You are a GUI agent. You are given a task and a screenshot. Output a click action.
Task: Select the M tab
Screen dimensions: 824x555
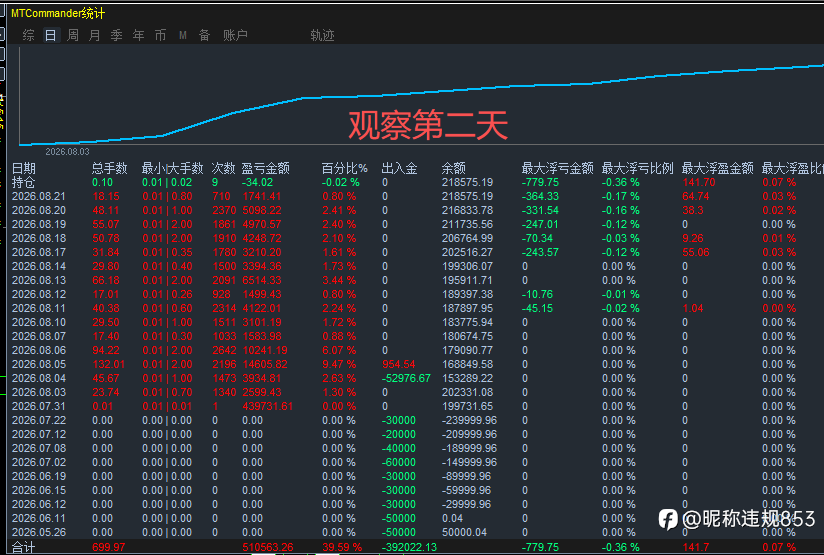(183, 35)
